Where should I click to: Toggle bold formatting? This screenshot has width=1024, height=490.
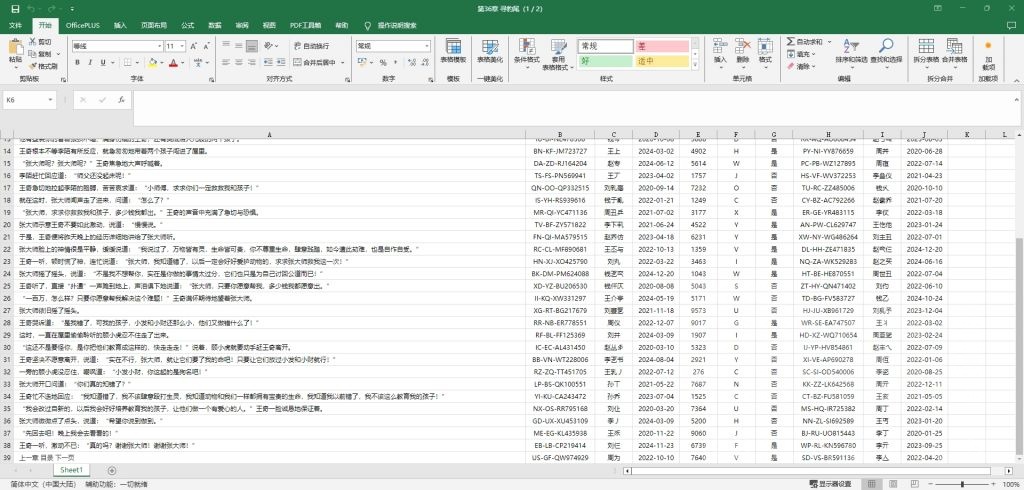tap(77, 61)
